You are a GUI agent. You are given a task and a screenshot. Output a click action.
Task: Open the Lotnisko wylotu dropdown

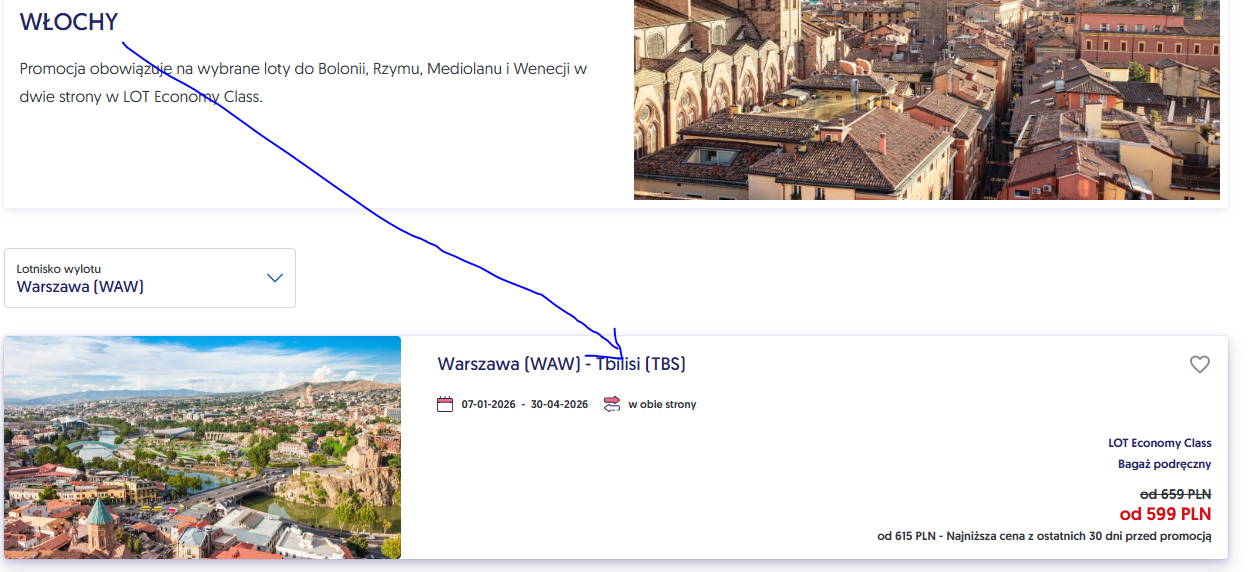point(150,278)
